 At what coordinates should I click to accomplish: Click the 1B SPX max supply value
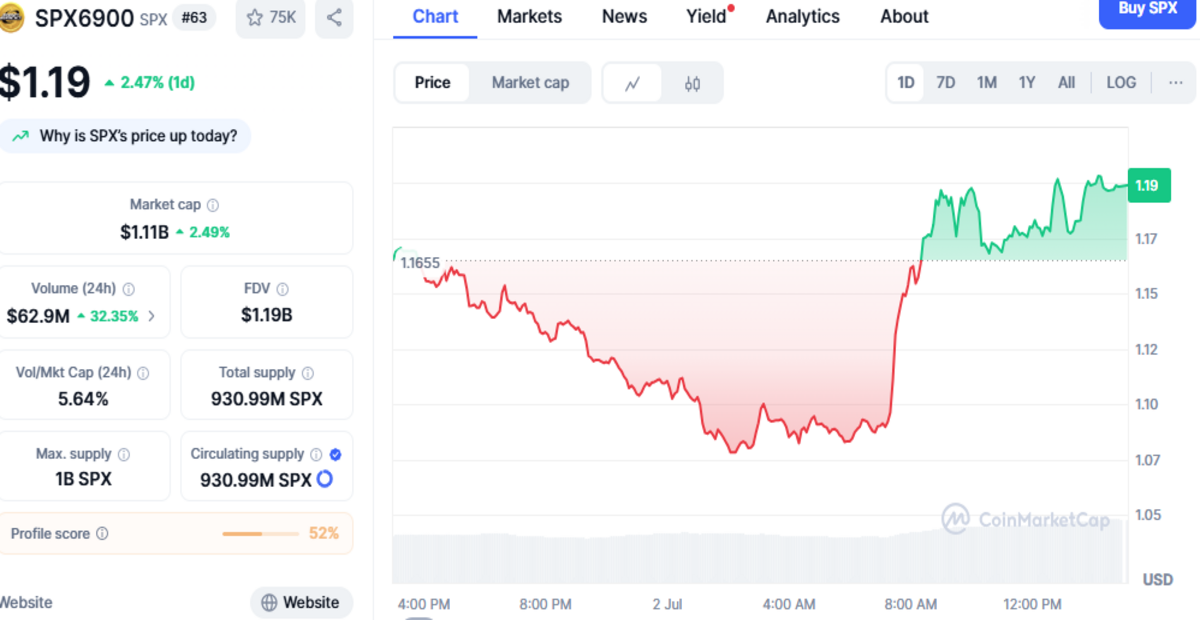[x=84, y=479]
